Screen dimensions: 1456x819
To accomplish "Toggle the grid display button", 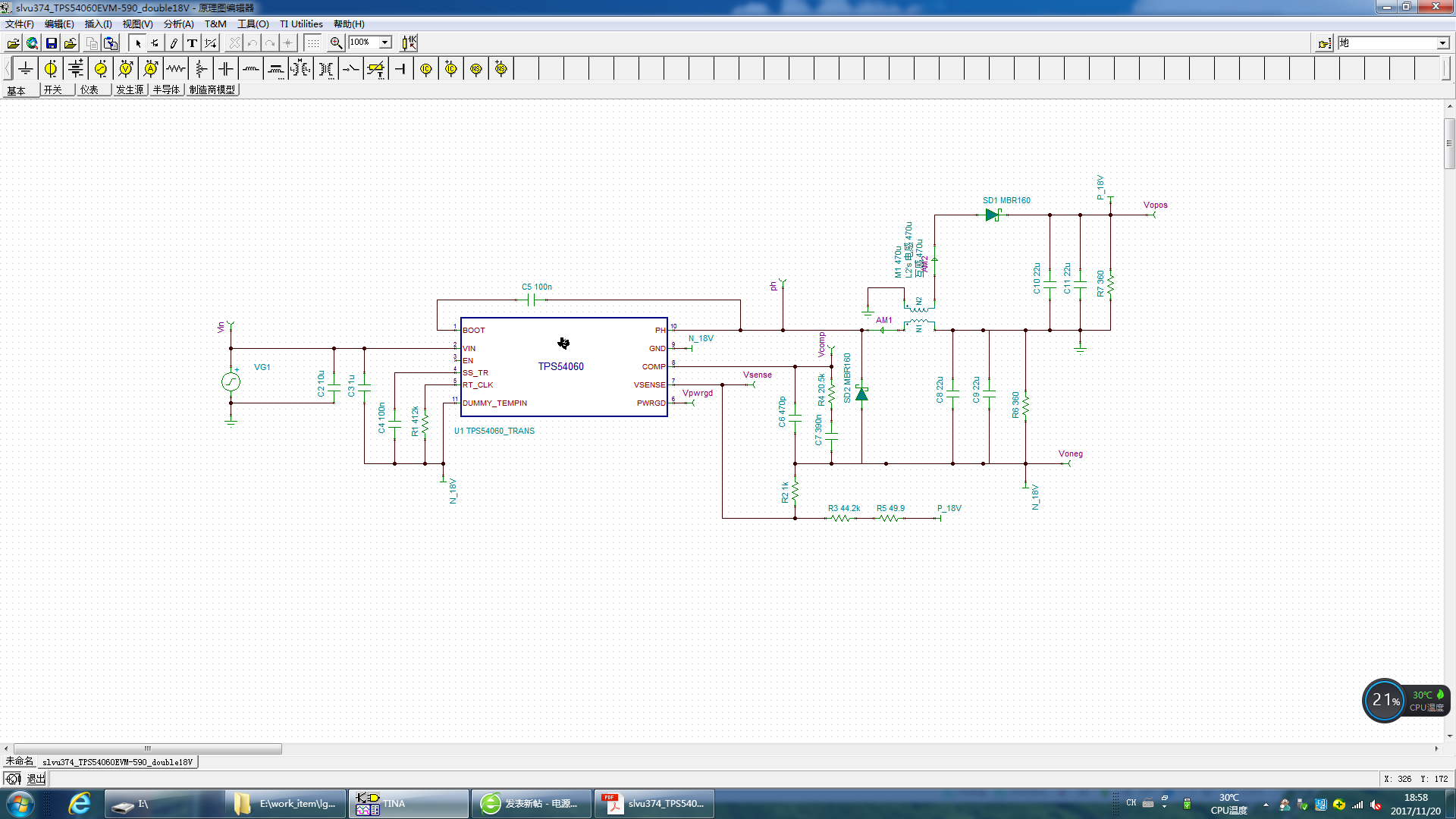I will pyautogui.click(x=312, y=43).
